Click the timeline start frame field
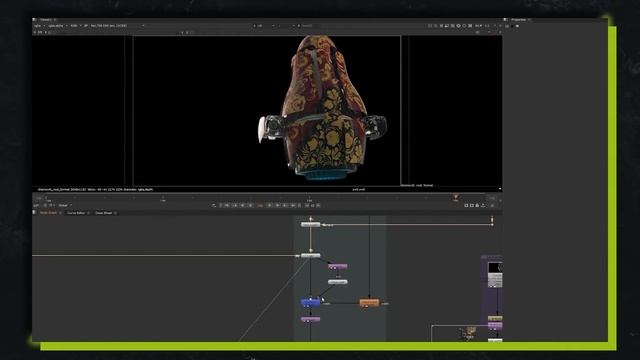This screenshot has height=360, width=640. tap(38, 198)
